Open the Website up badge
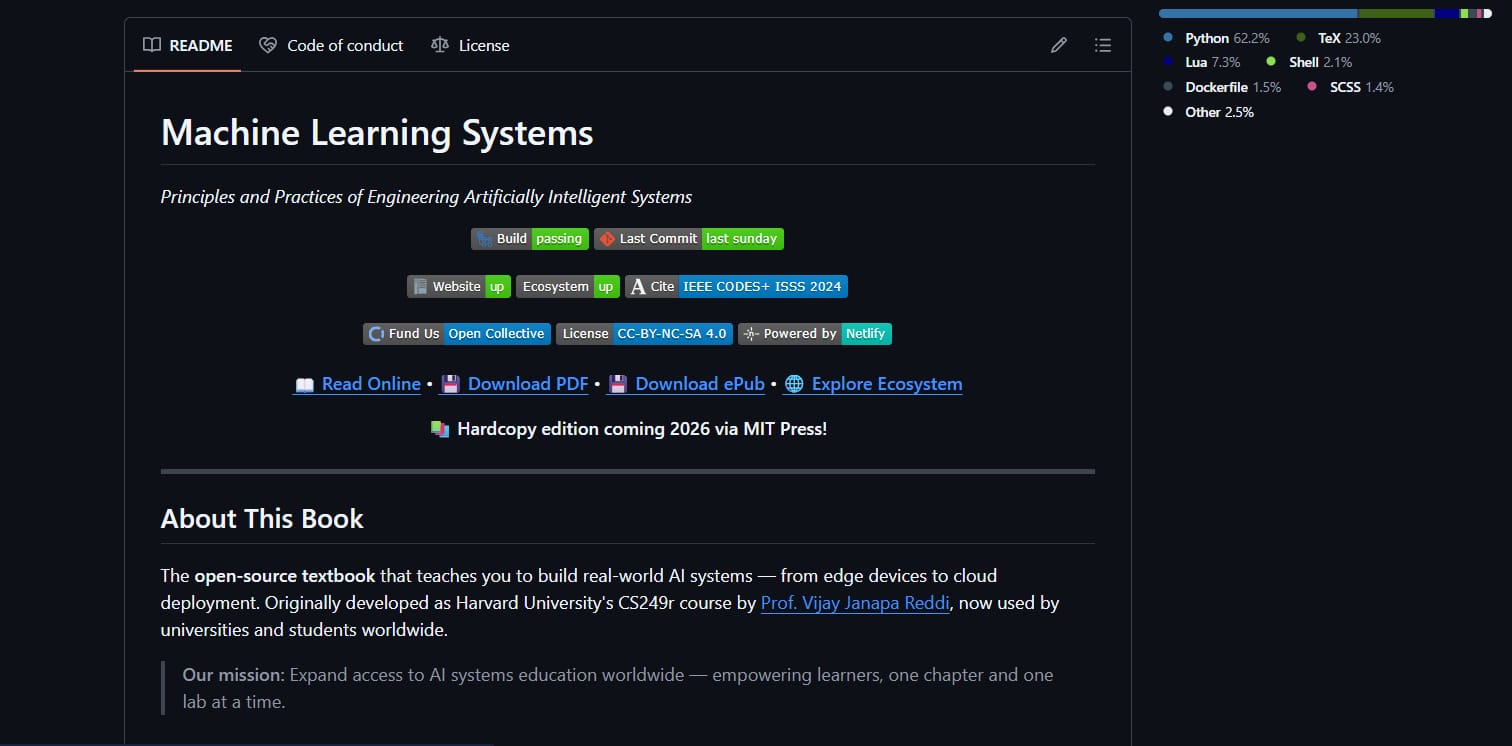1512x746 pixels. tap(458, 287)
